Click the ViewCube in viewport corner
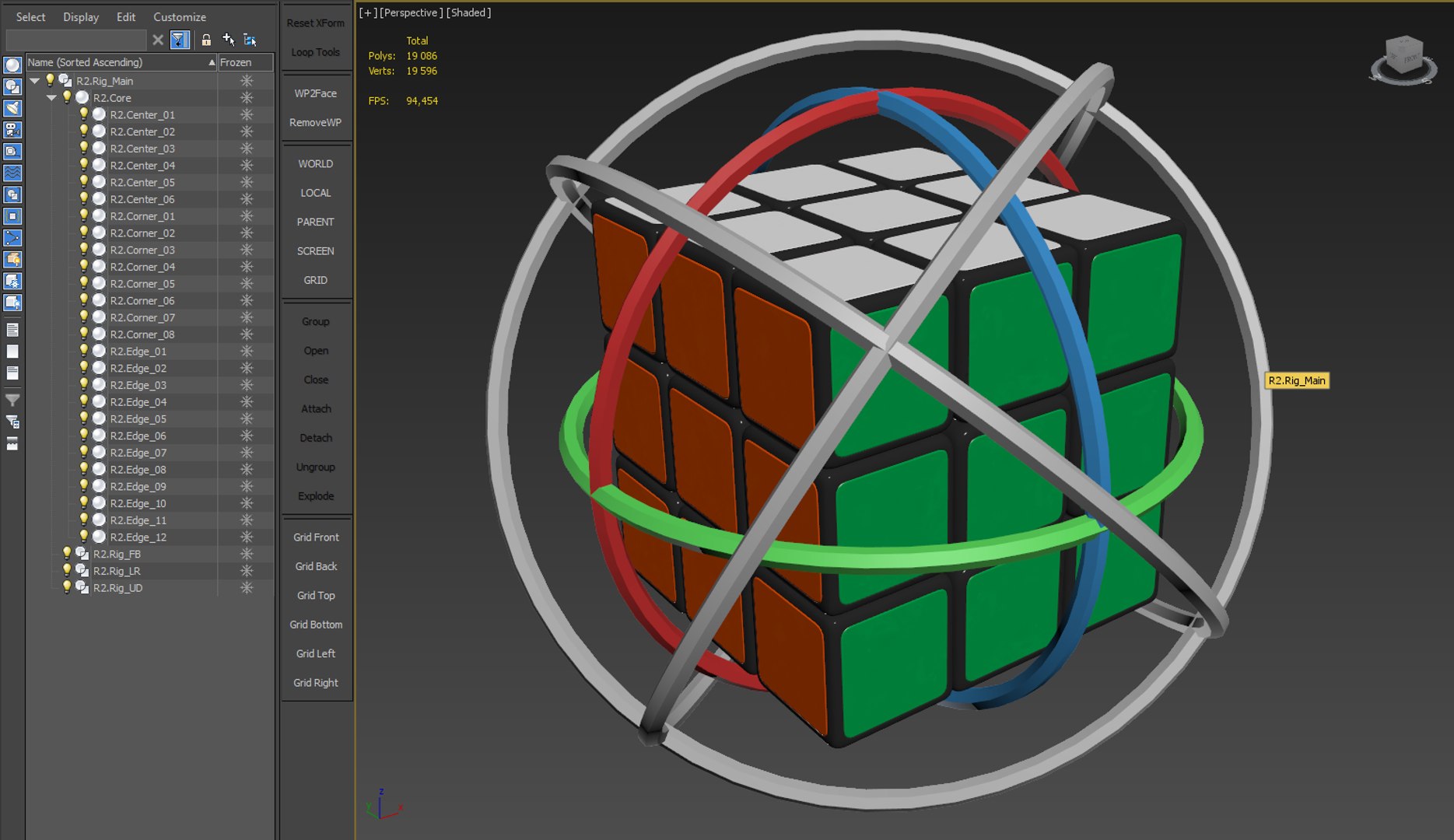 coord(1403,60)
